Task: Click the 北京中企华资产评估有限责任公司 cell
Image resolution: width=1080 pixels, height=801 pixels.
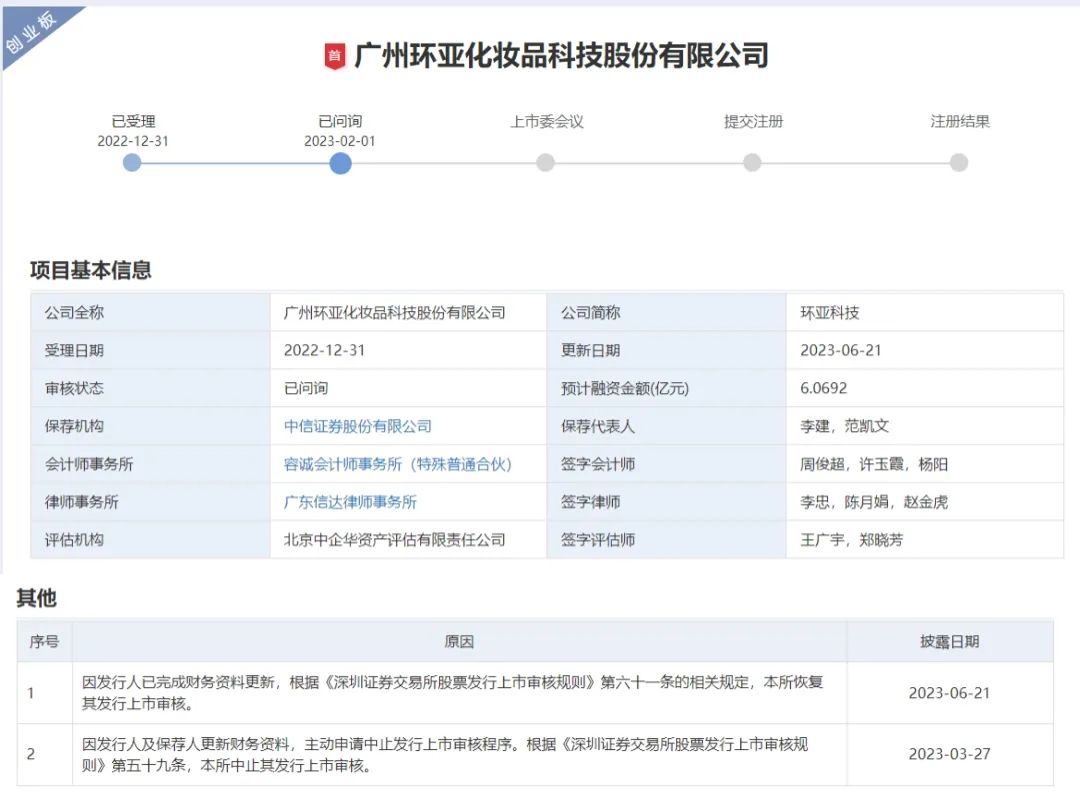Action: pyautogui.click(x=395, y=540)
